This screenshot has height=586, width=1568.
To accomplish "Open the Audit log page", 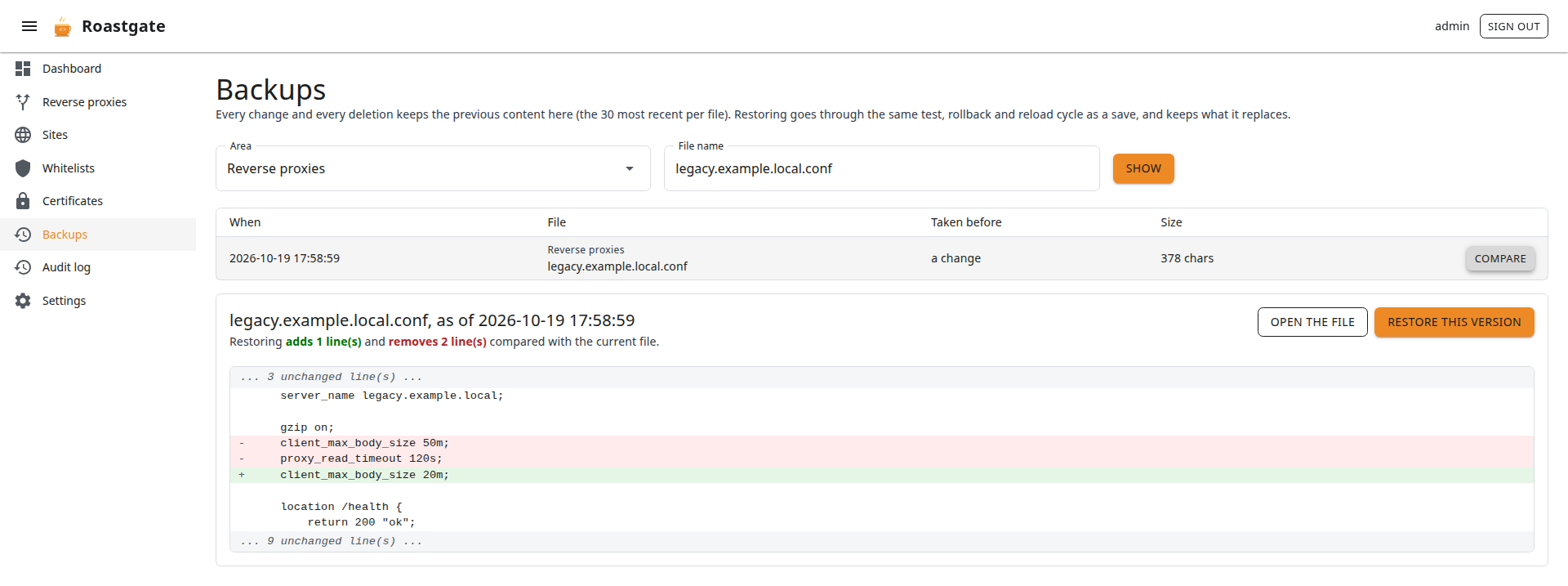I will [98, 267].
